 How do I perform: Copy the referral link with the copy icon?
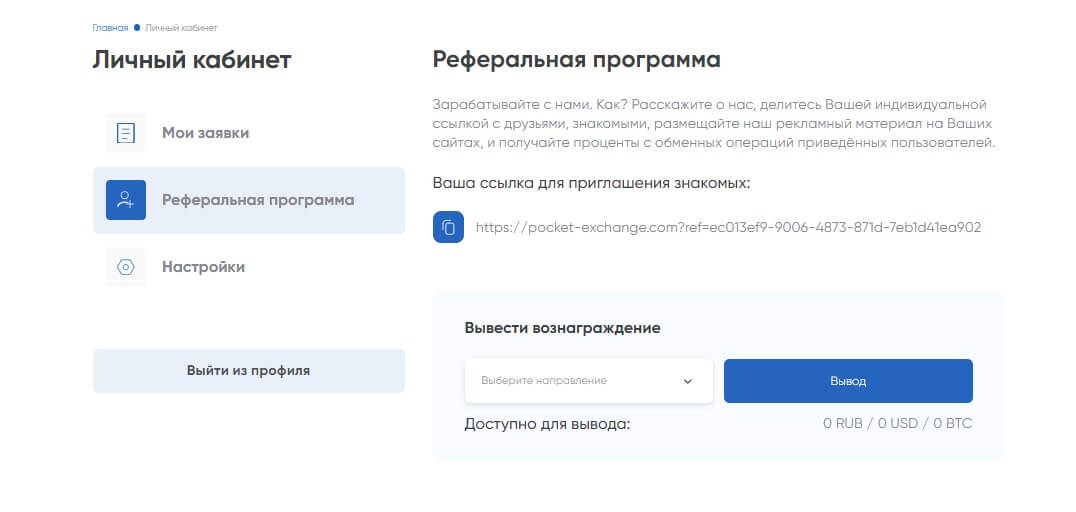click(x=448, y=227)
